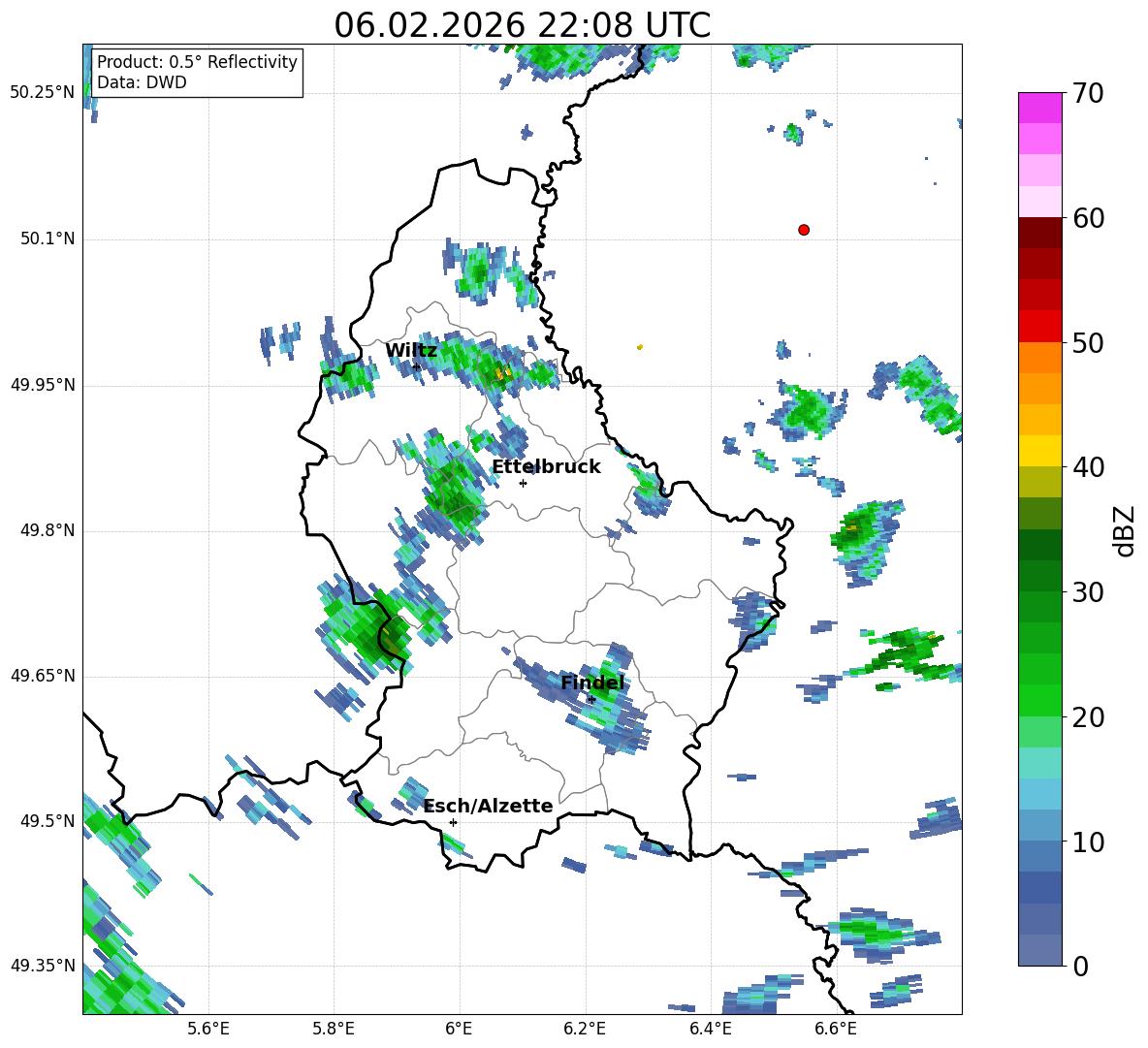Image resolution: width=1148 pixels, height=1048 pixels.
Task: Click the 5.8°E longitude label
Action: point(334,1029)
